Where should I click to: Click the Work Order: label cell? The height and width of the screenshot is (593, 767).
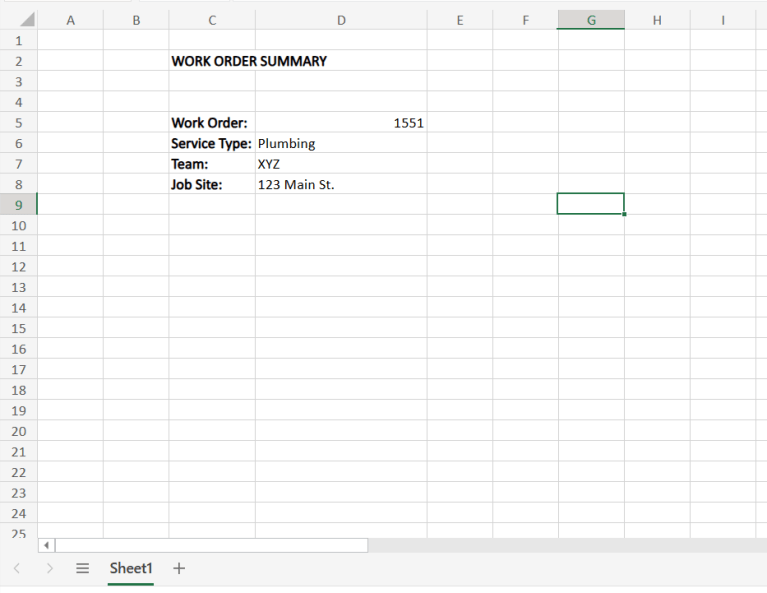coord(211,123)
